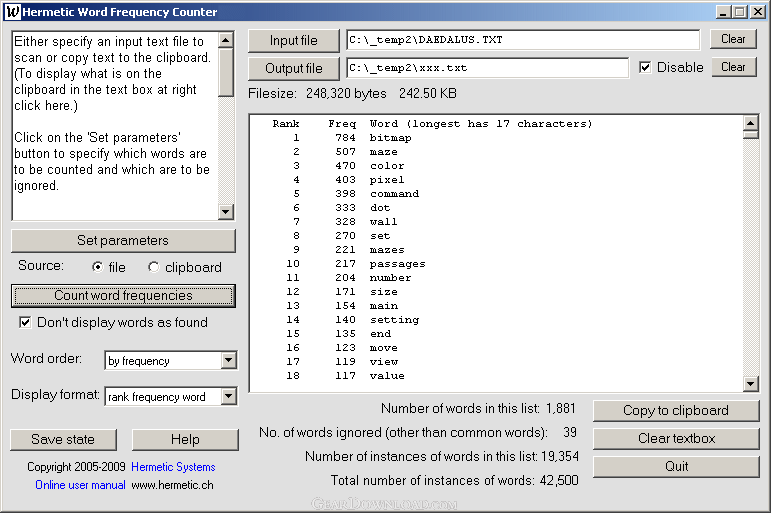Click the total instances count 42,500
This screenshot has height=513, width=771.
[559, 480]
